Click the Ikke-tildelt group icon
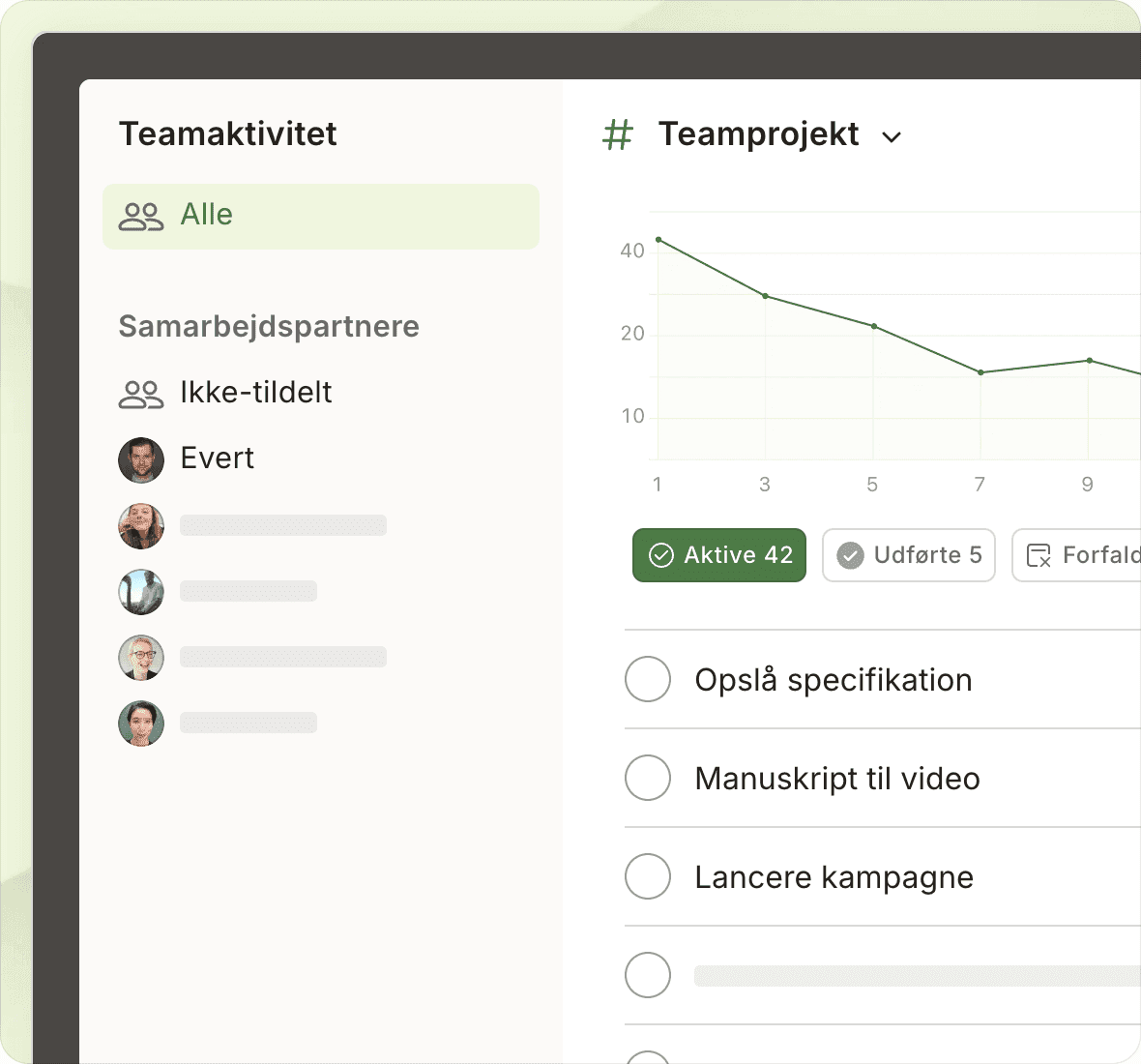 (x=141, y=394)
